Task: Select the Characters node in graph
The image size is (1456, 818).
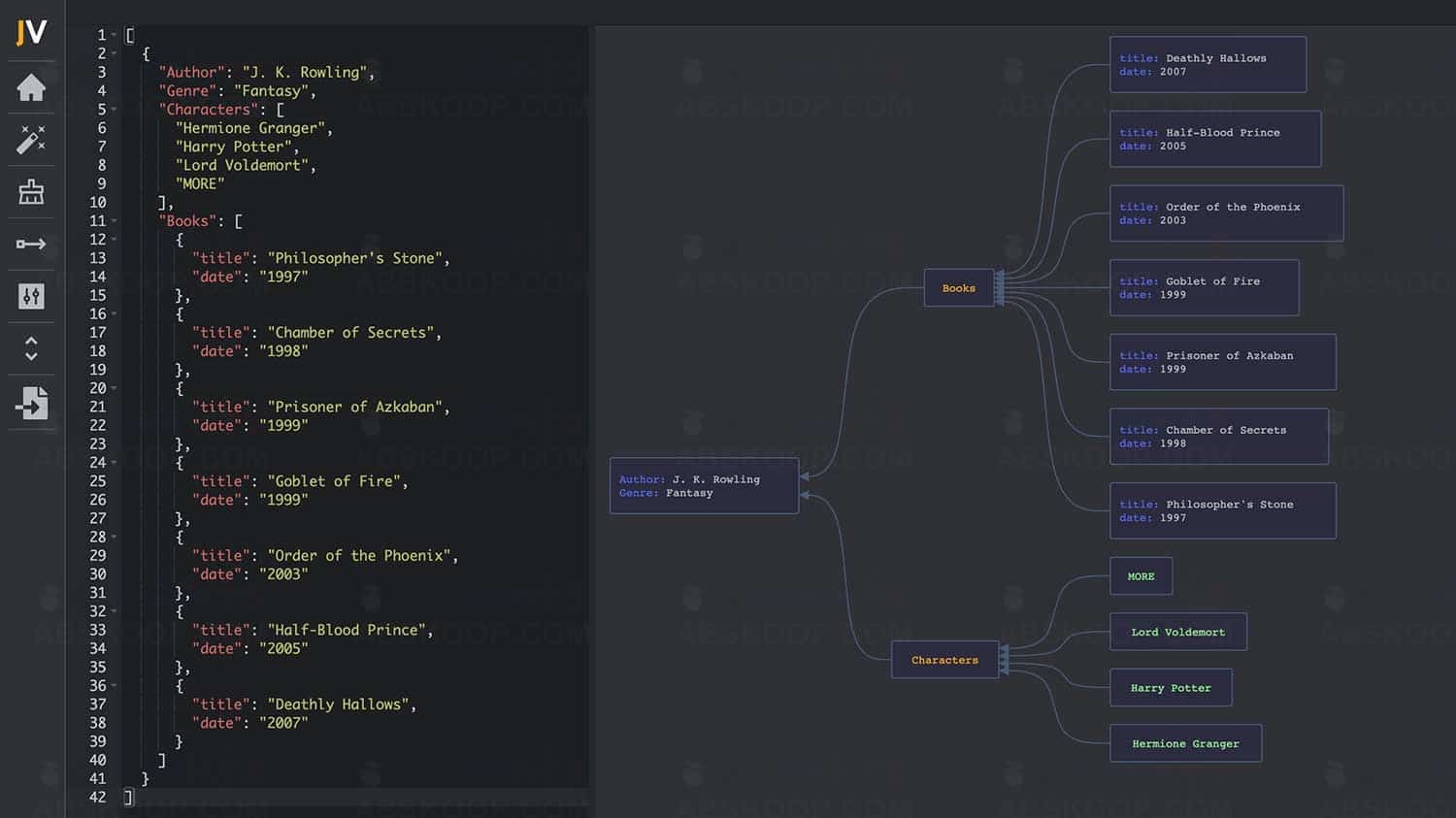Action: [944, 660]
